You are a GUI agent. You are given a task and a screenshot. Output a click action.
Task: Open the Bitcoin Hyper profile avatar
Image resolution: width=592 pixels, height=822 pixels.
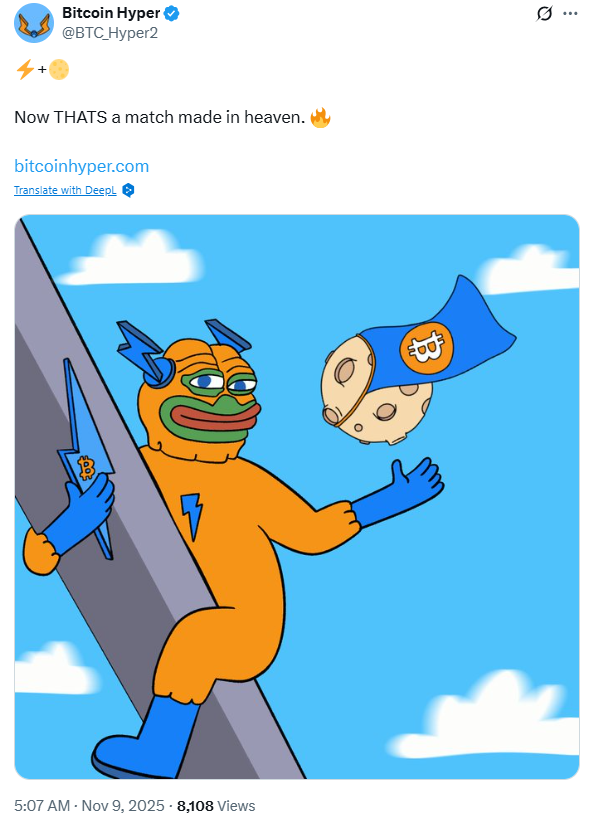(34, 23)
